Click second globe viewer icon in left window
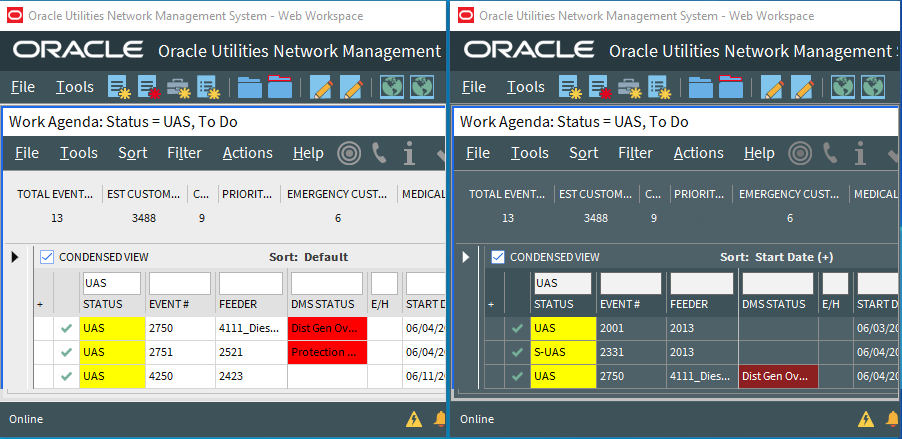Screen dimensions: 902x439 click(422, 87)
